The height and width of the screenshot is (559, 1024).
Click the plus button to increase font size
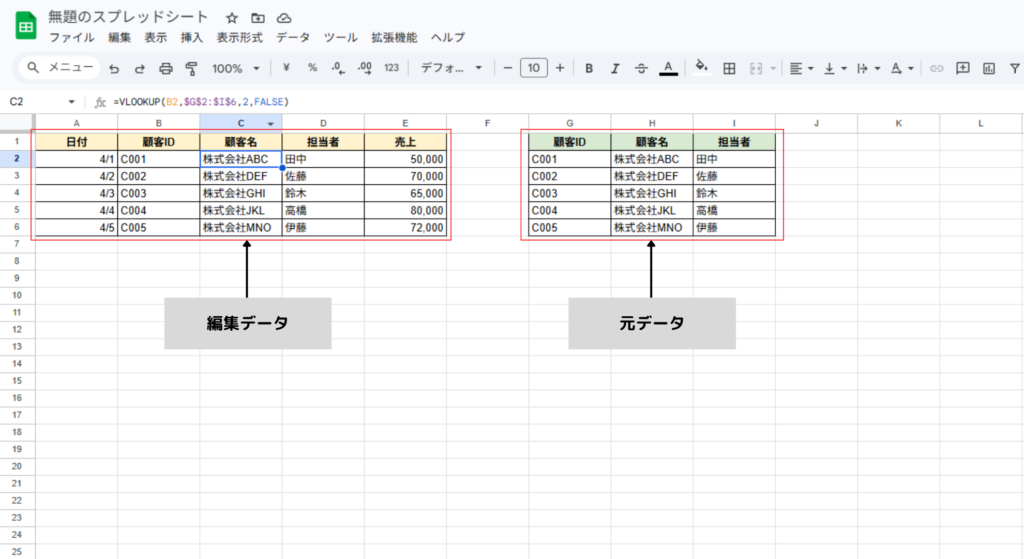(x=559, y=68)
